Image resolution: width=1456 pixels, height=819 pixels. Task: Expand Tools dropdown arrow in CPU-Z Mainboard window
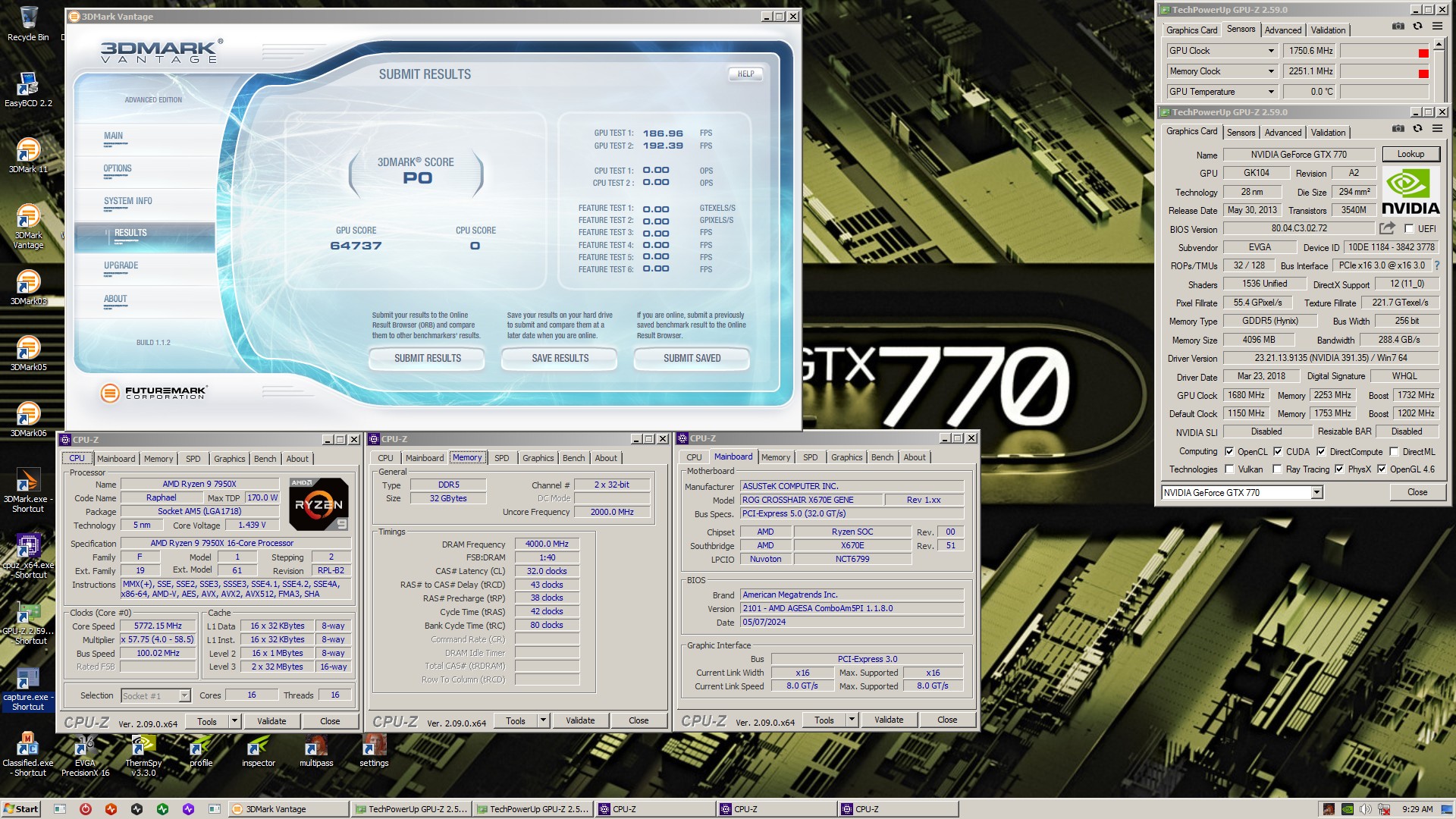[852, 720]
